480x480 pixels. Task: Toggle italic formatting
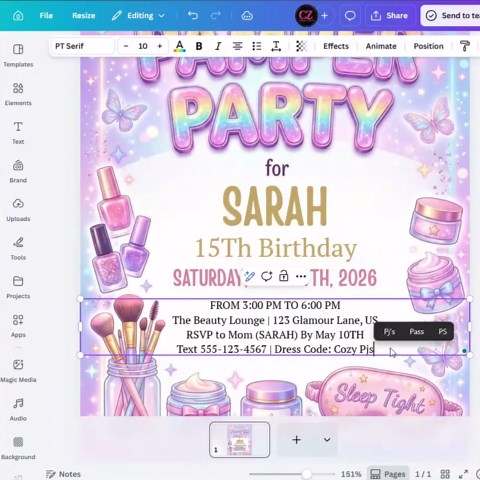click(218, 46)
